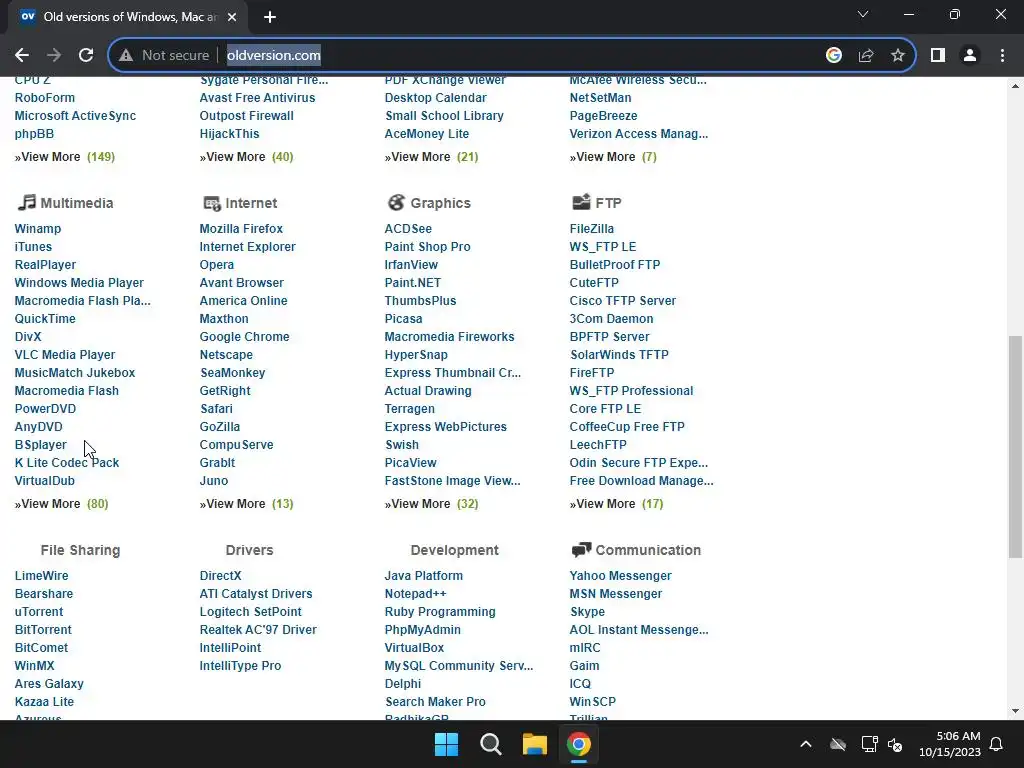Click the Communication chat bubbles icon
This screenshot has width=1024, height=768.
coord(581,550)
